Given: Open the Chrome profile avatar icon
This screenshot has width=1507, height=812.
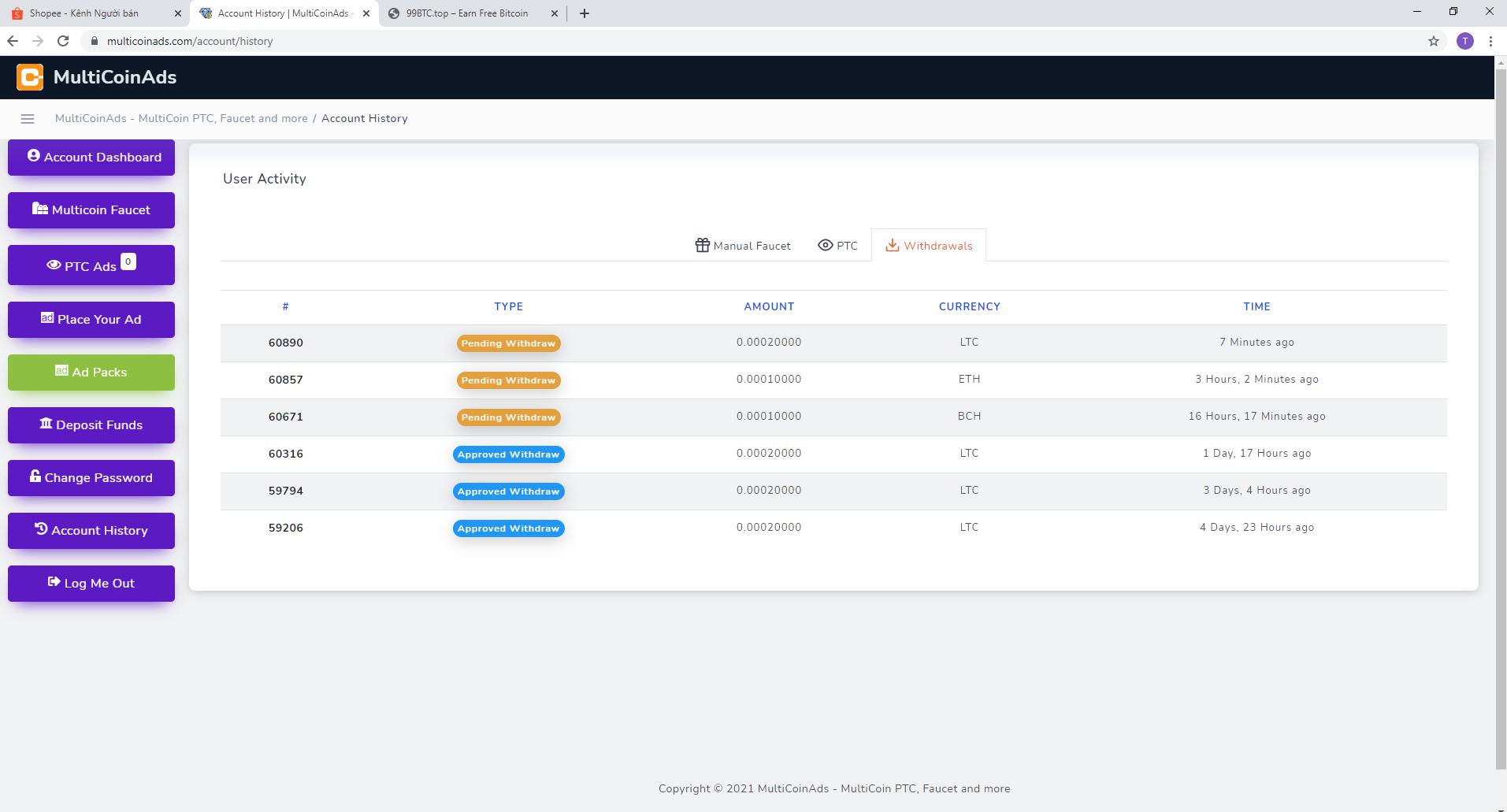Looking at the screenshot, I should point(1464,41).
